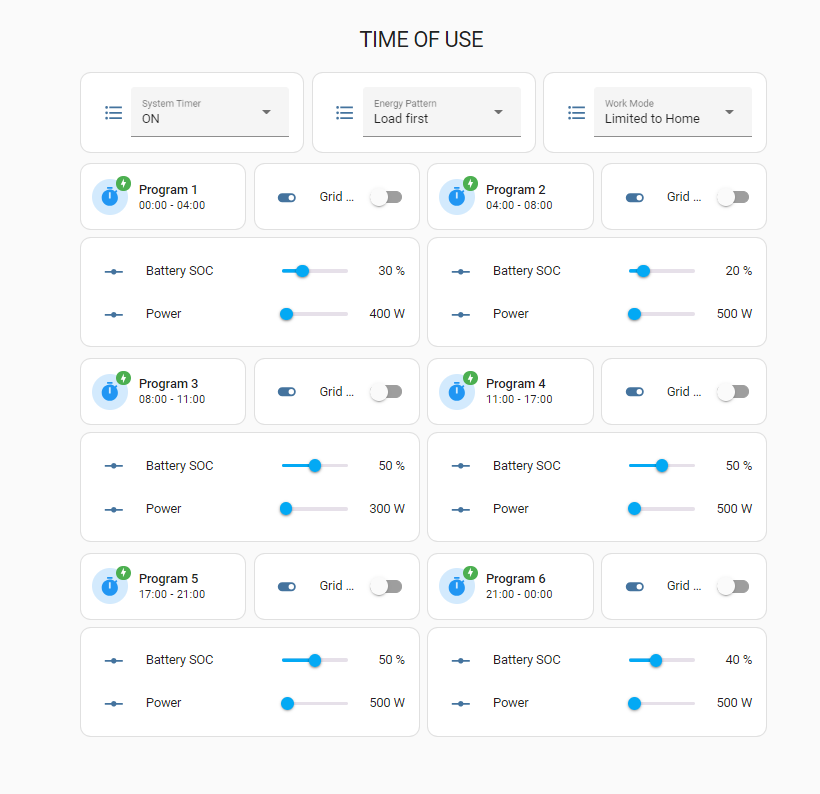The image size is (820, 794).
Task: Open the Program 3 entity label
Action: [169, 384]
